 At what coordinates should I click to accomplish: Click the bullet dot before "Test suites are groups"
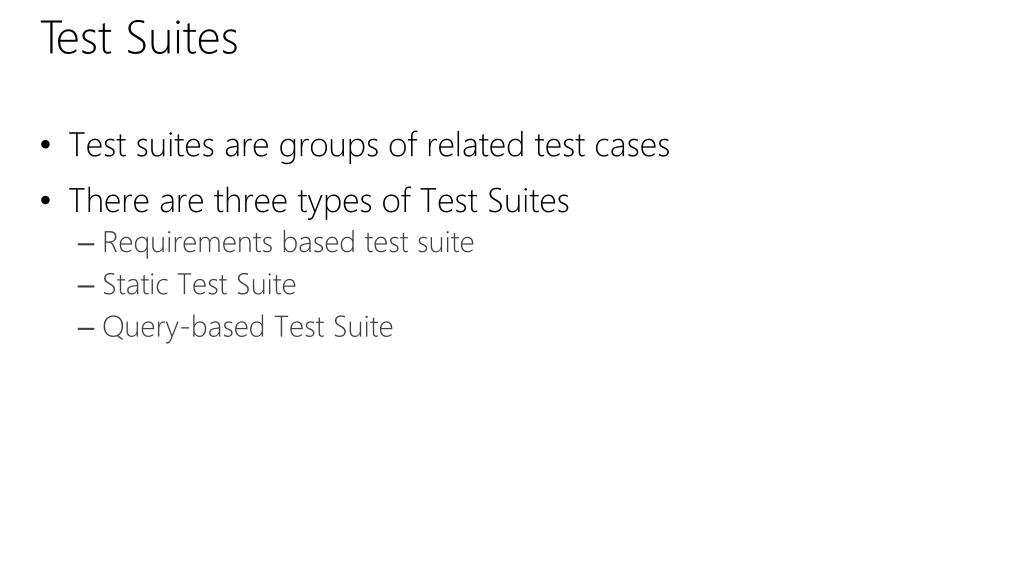[45, 144]
